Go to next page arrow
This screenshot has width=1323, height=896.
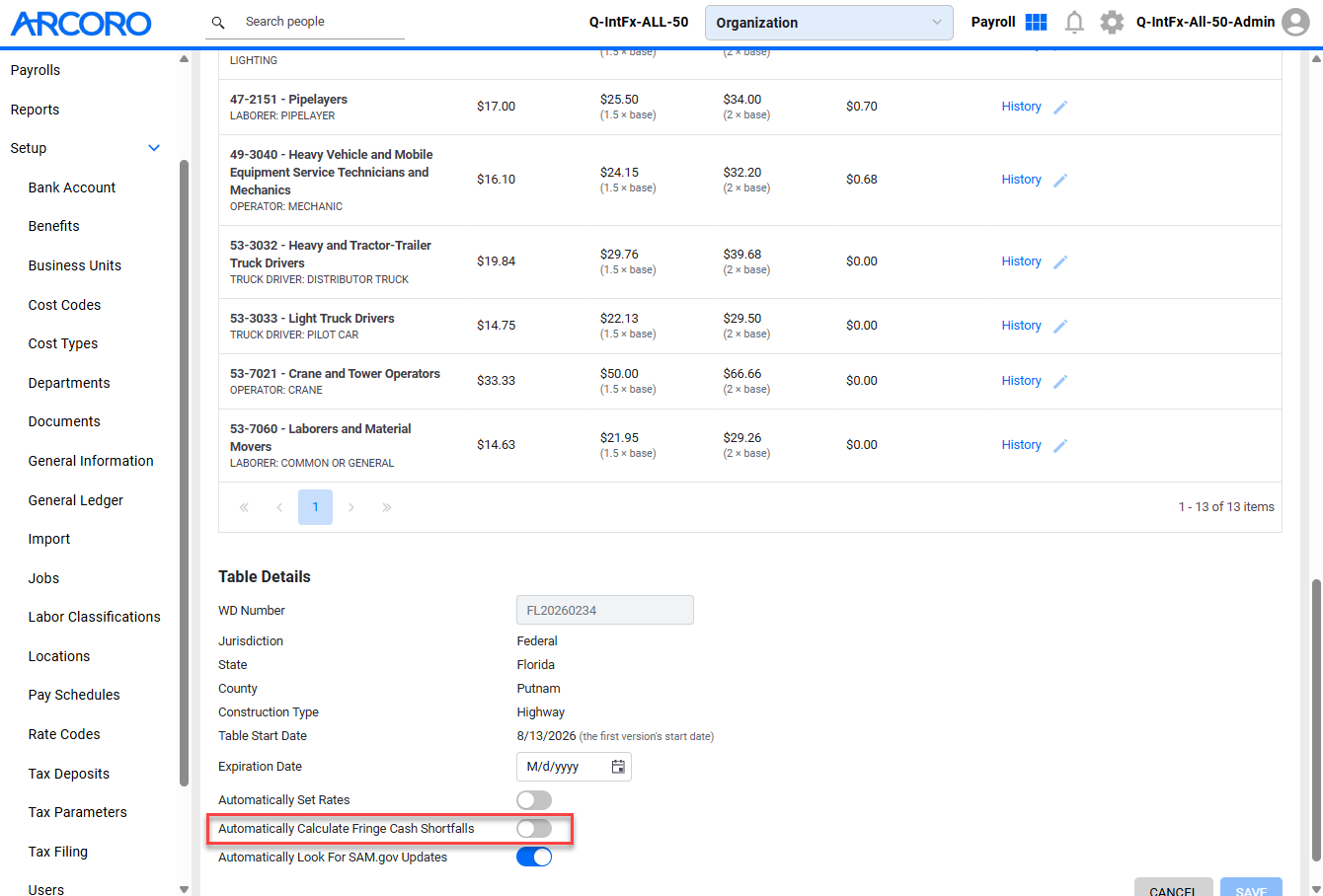[x=351, y=507]
